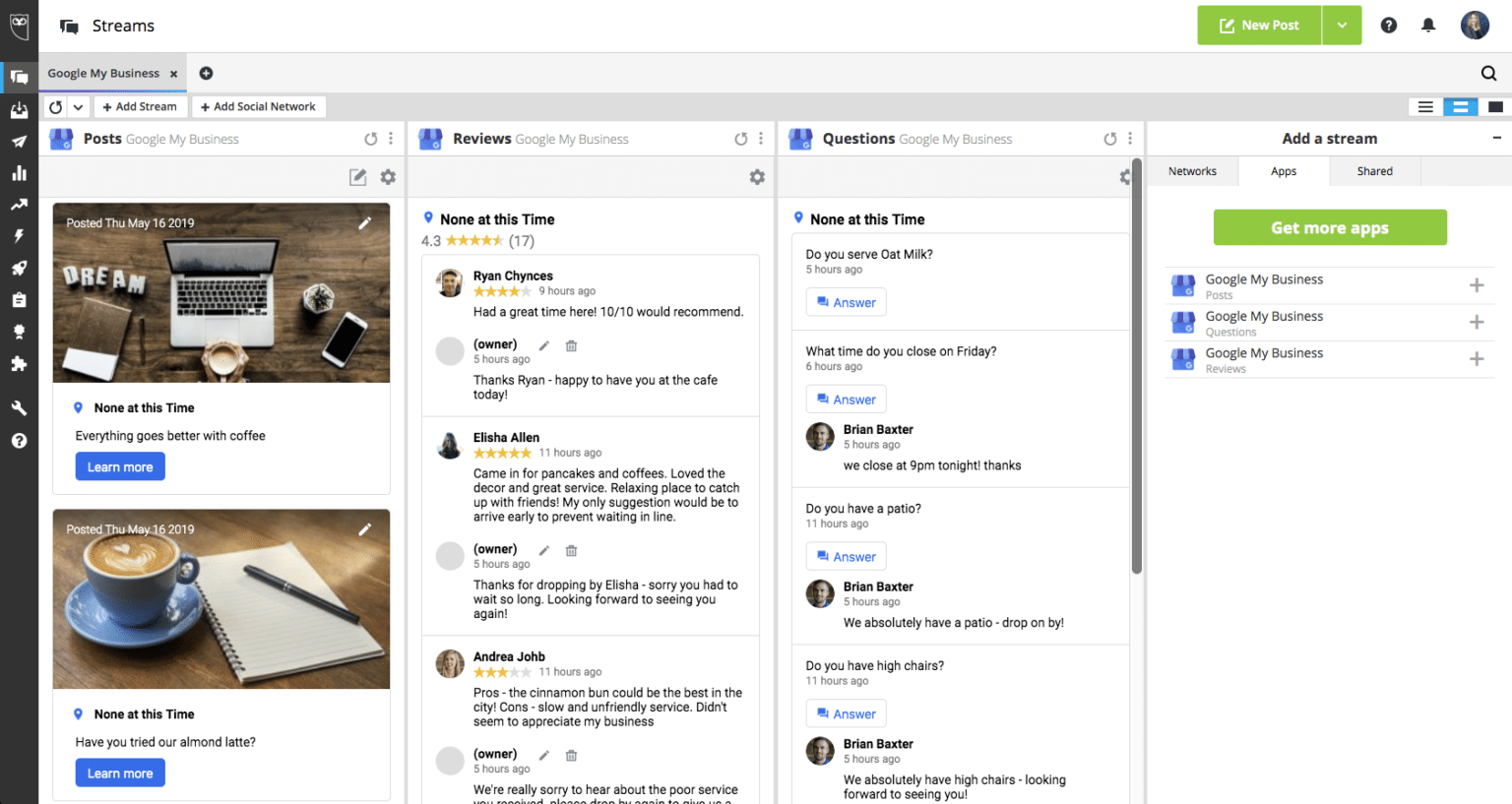Screen dimensions: 1512x804
Task: Open the Streams icon in the sidebar
Action: pos(19,77)
